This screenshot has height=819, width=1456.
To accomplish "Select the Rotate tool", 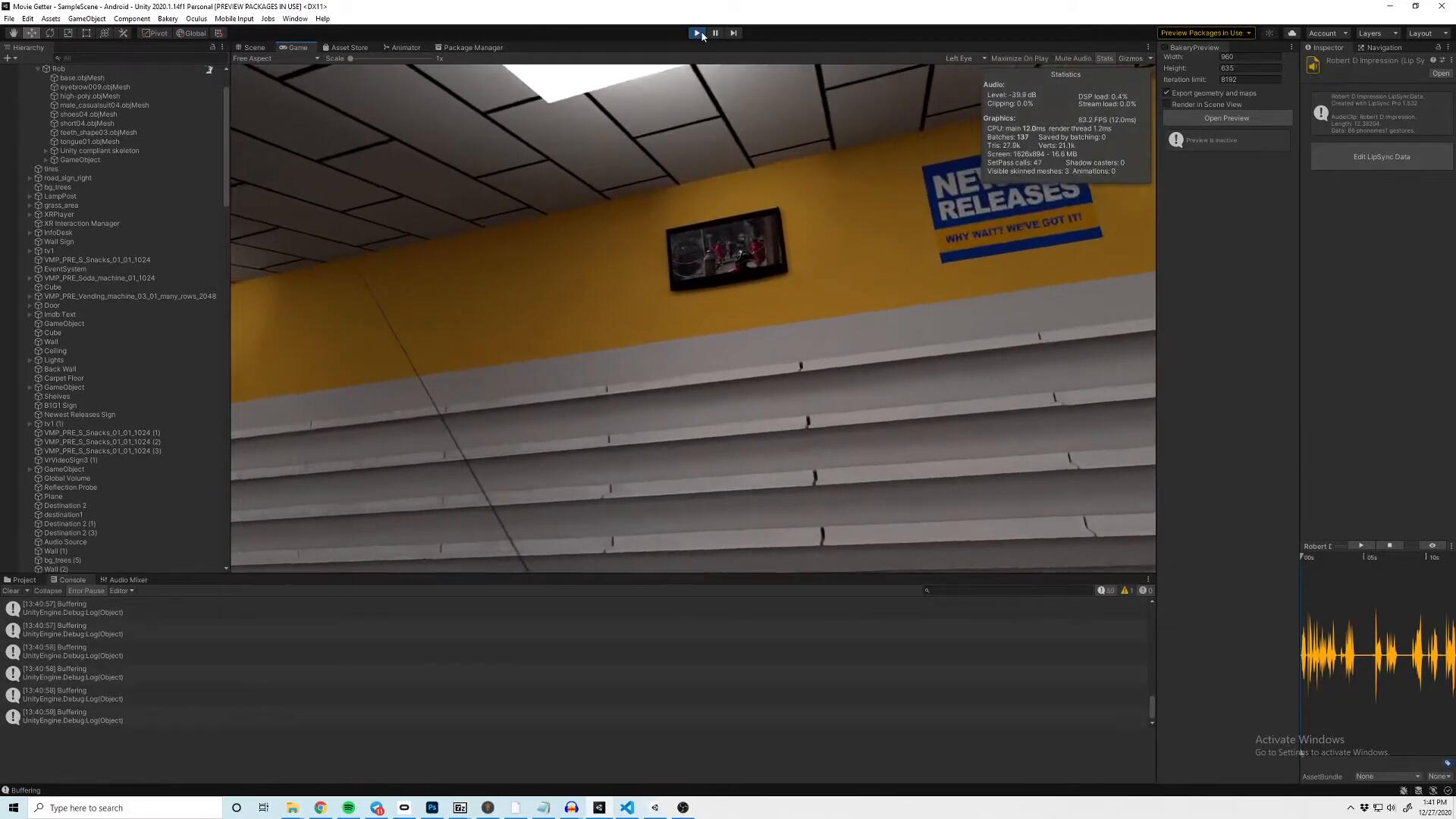I will pyautogui.click(x=50, y=33).
